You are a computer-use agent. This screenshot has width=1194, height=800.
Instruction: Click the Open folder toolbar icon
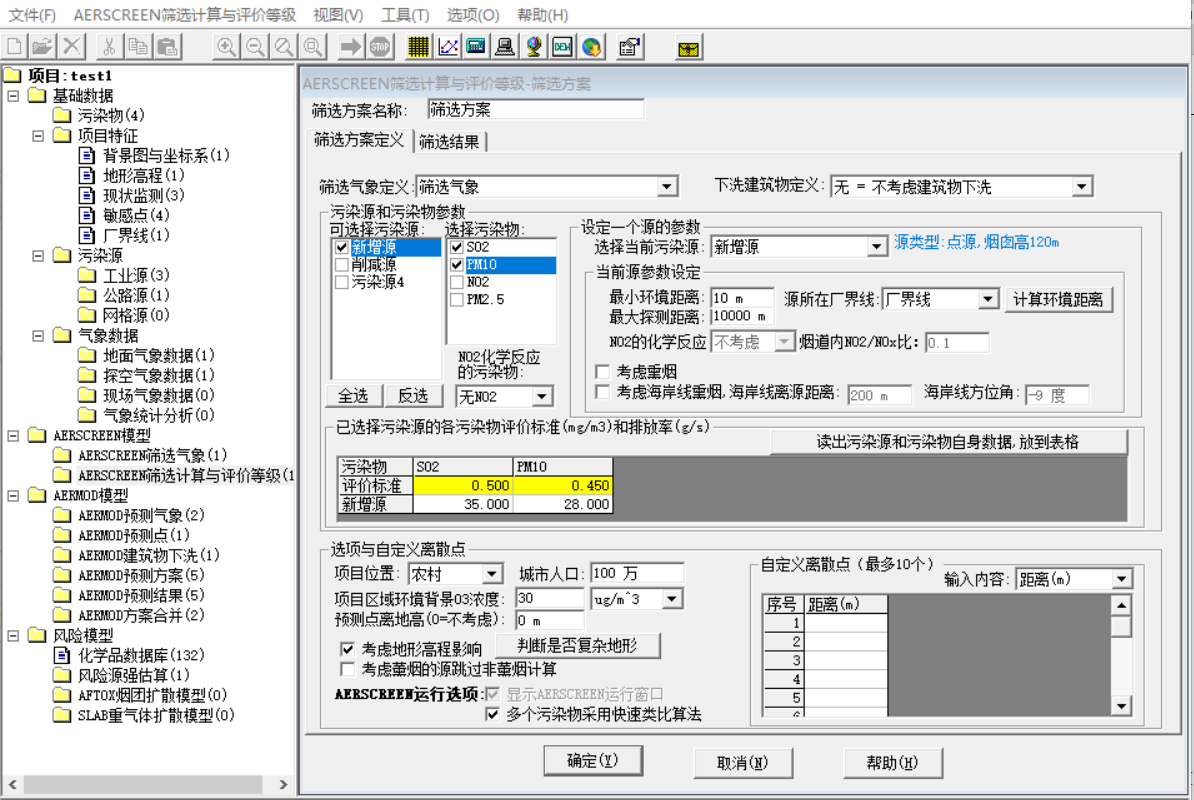[x=42, y=46]
